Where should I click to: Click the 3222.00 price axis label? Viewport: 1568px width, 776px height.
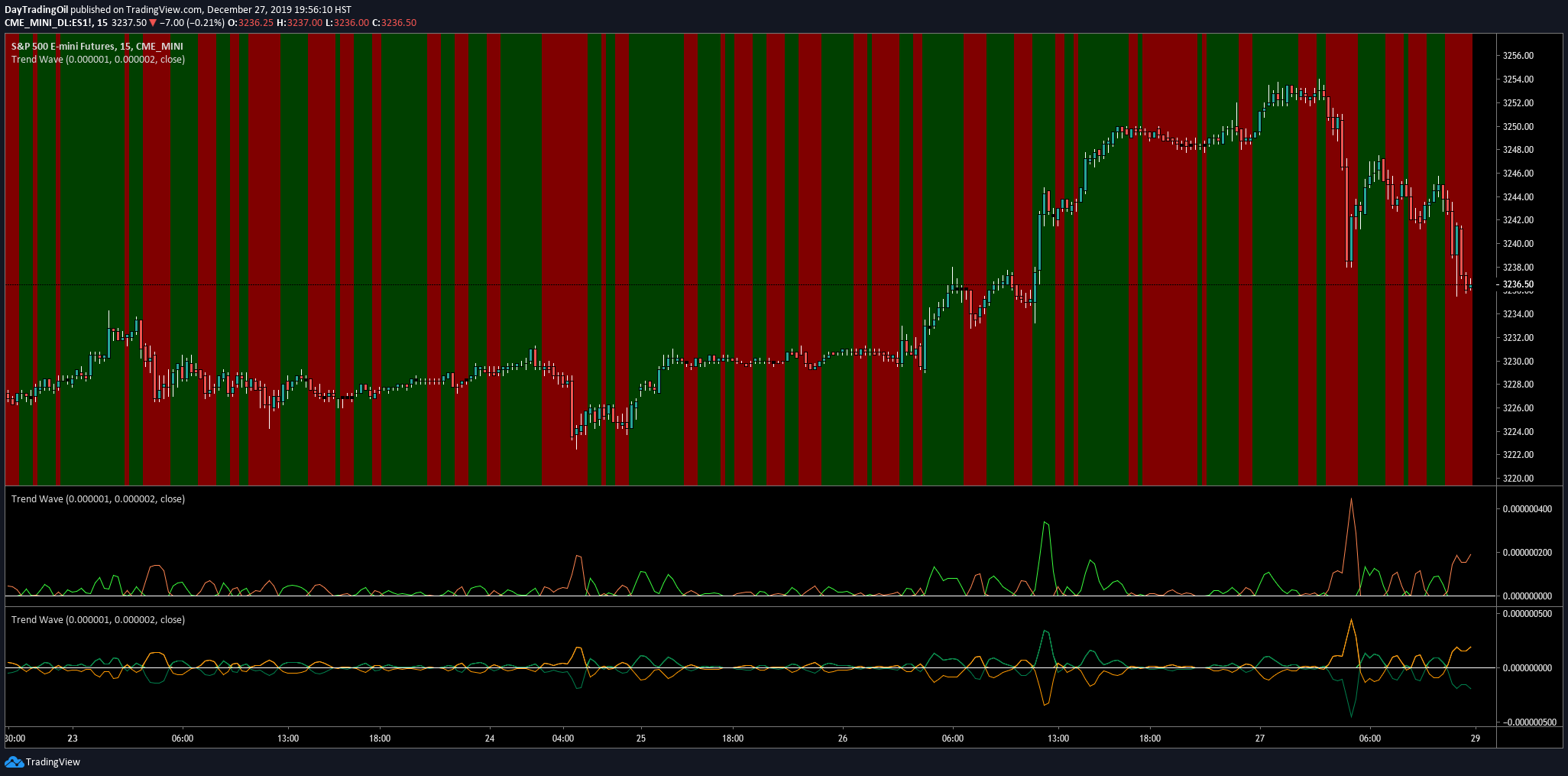1518,455
